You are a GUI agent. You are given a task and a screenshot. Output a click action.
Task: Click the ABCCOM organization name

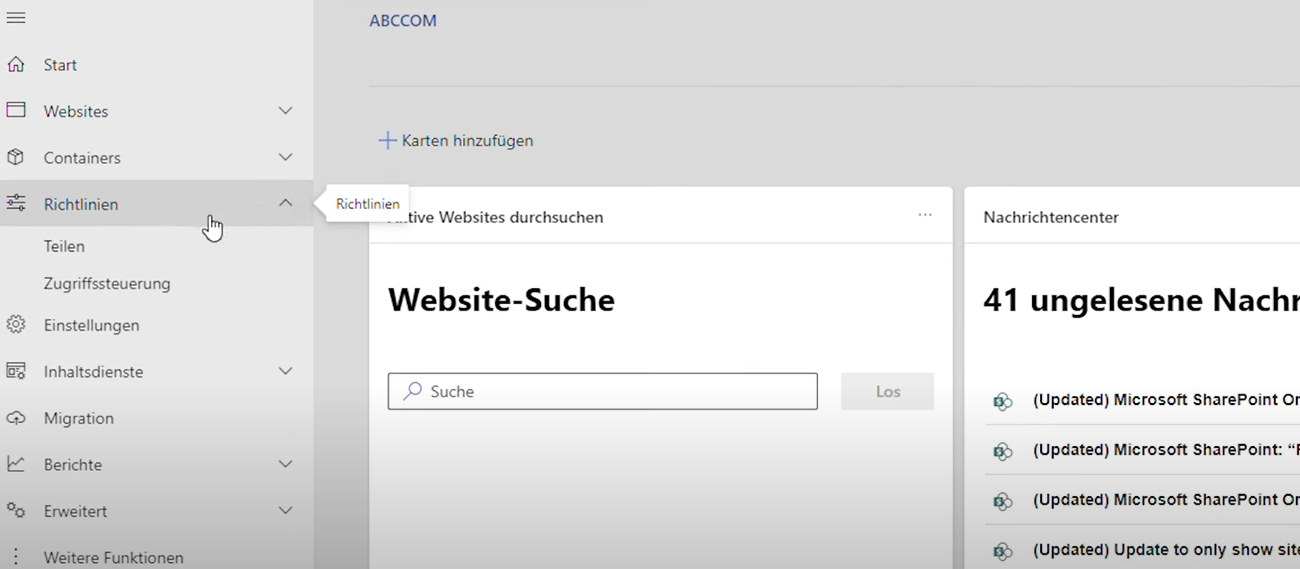tap(403, 21)
